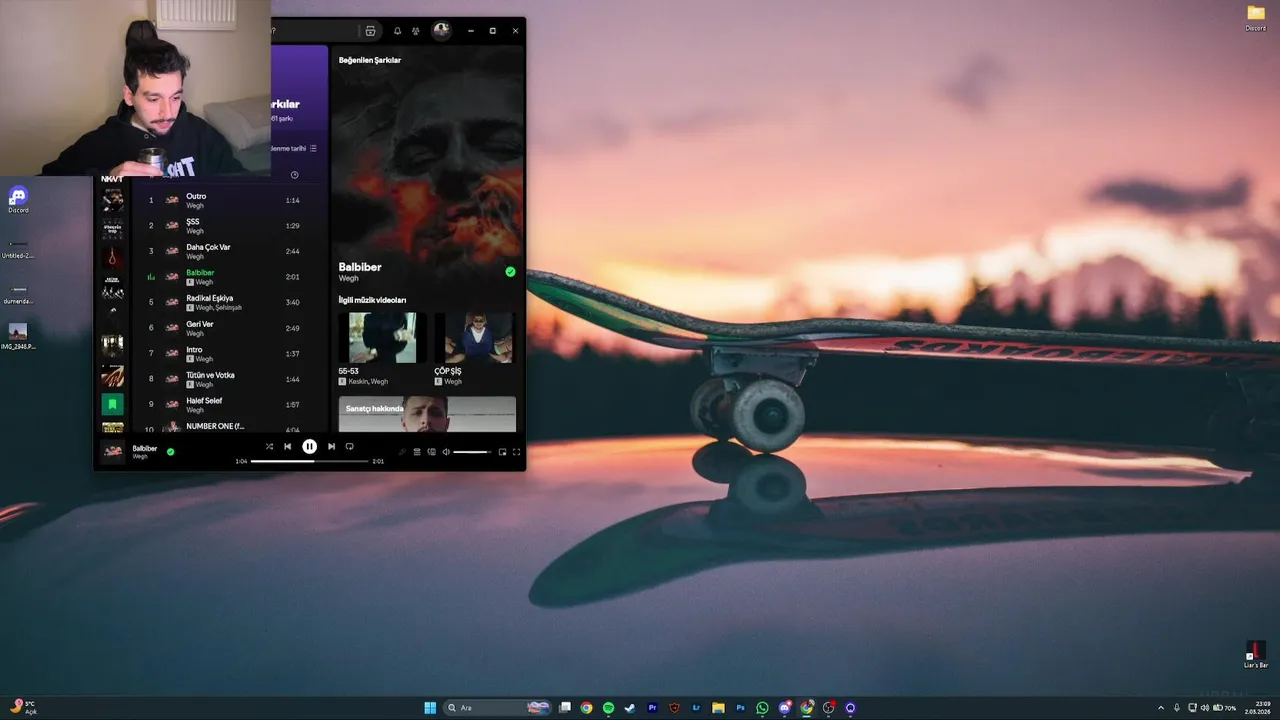Mute Spotify via the speaker icon
Image resolution: width=1280 pixels, height=720 pixels.
(x=446, y=452)
